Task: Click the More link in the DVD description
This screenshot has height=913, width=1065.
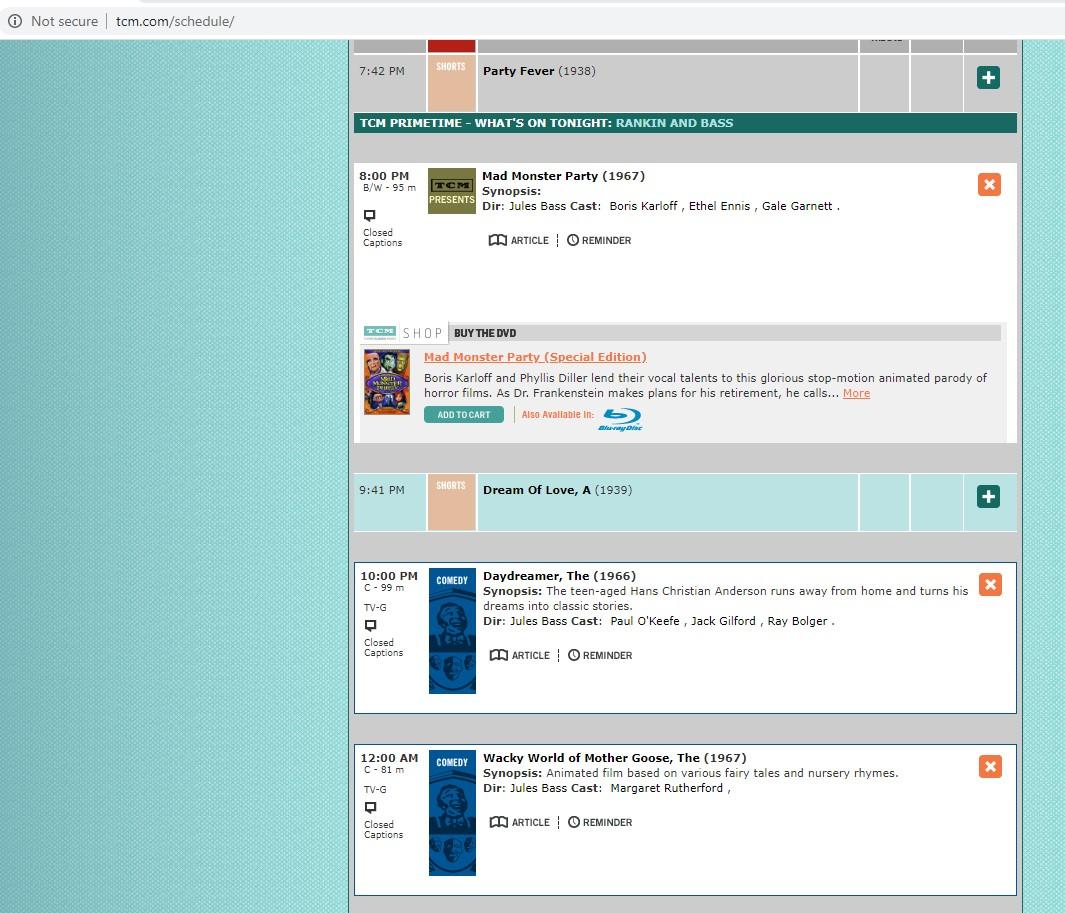Action: pyautogui.click(x=856, y=393)
